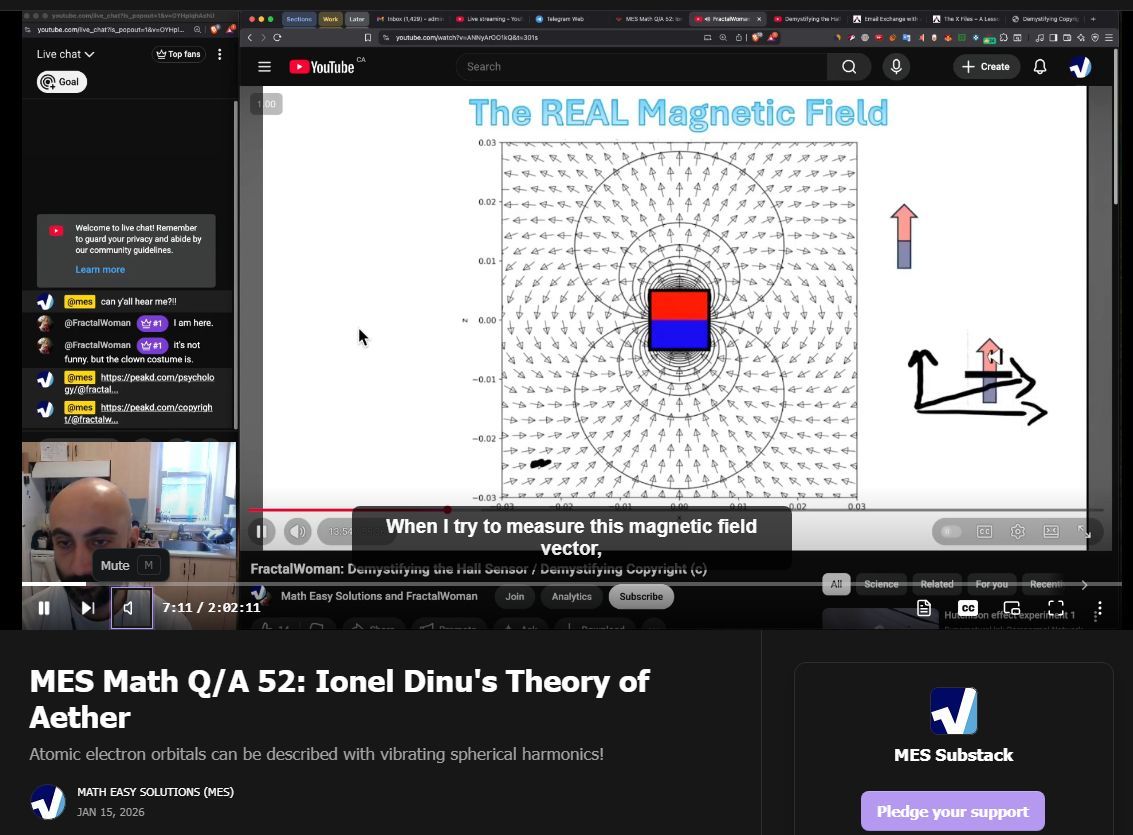Select the Science filter chip
Viewport: 1133px width, 835px height.
(881, 584)
